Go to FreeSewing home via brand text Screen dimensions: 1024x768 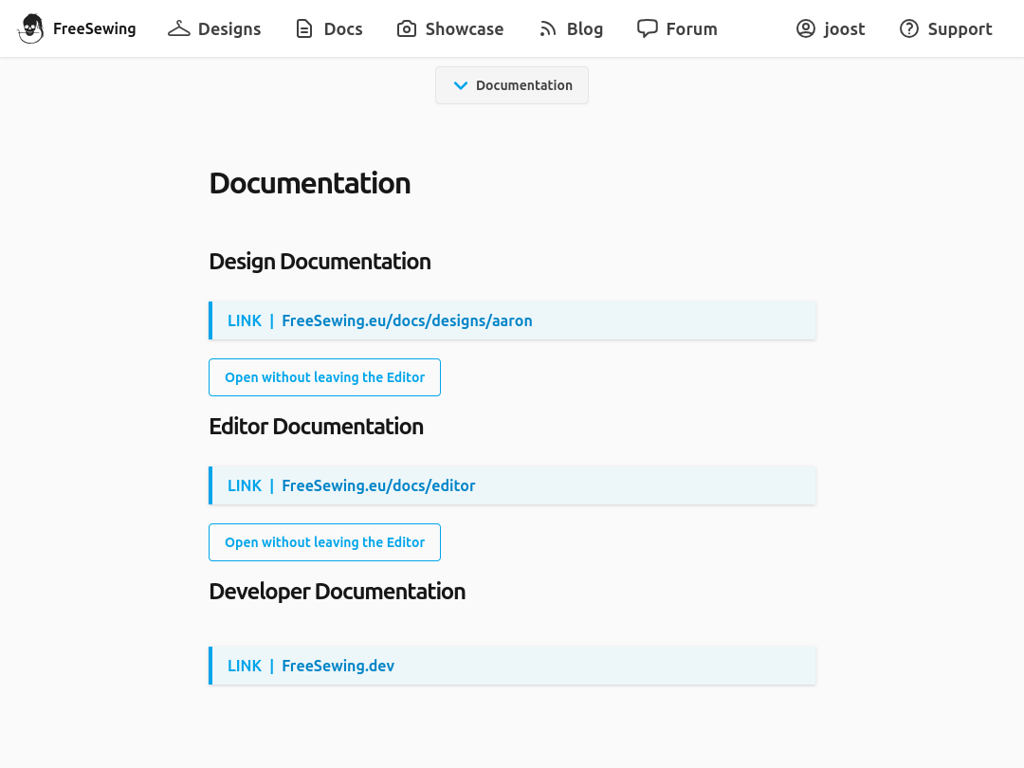click(94, 29)
